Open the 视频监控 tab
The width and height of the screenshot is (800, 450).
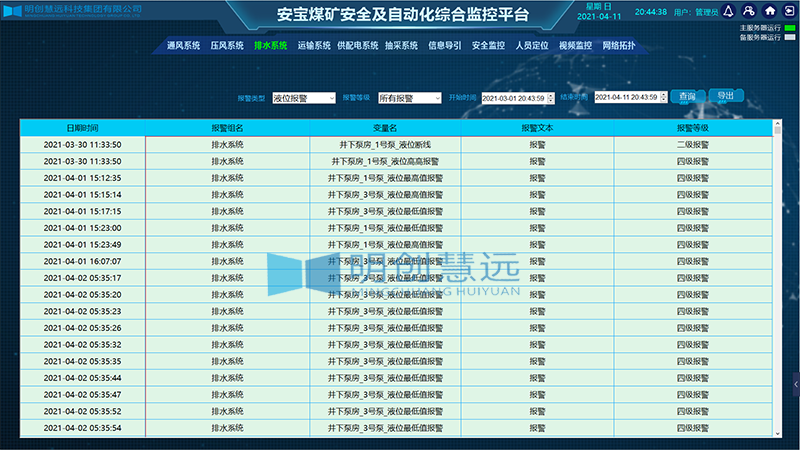[575, 46]
